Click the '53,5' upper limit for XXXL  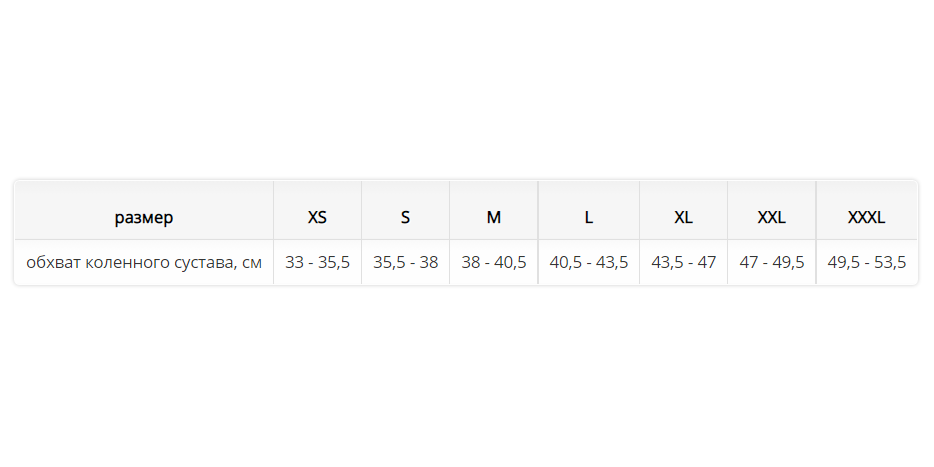(x=889, y=263)
